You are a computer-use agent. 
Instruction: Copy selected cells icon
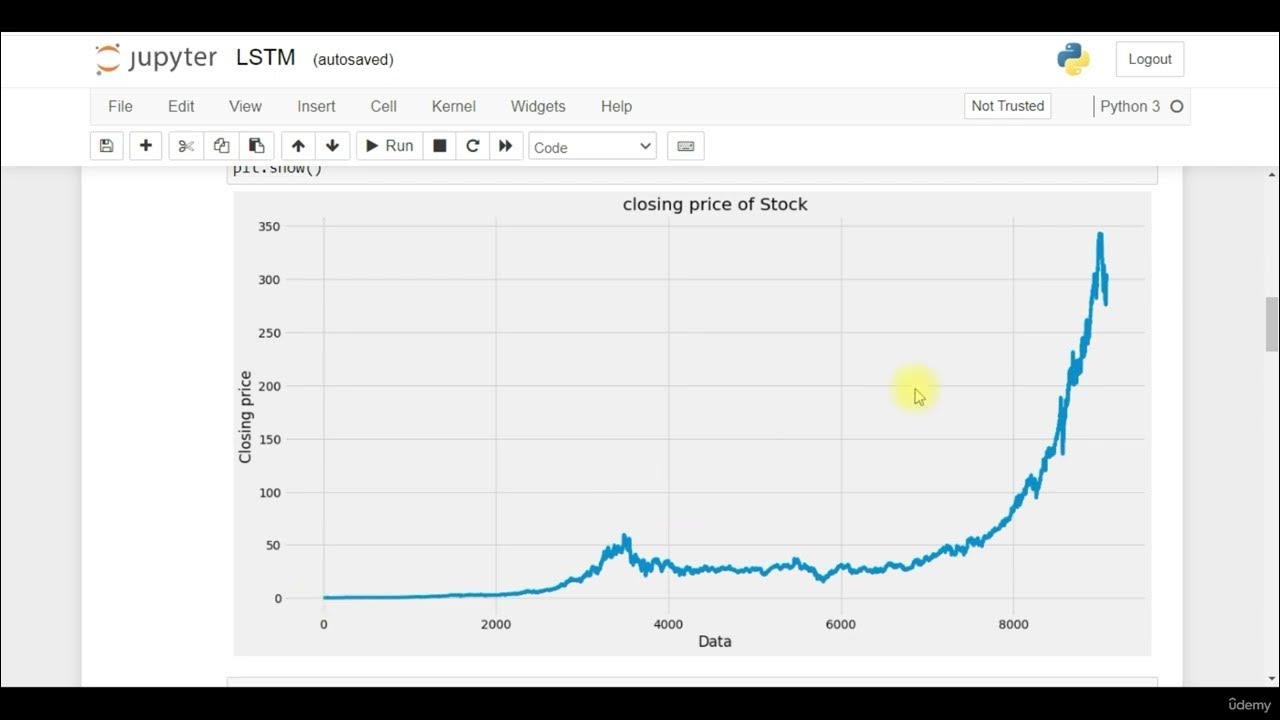pos(221,146)
